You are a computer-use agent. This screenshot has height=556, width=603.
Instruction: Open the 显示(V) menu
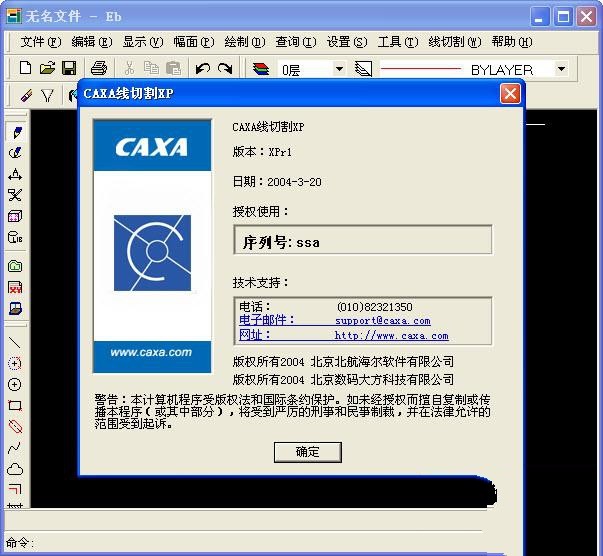point(143,42)
